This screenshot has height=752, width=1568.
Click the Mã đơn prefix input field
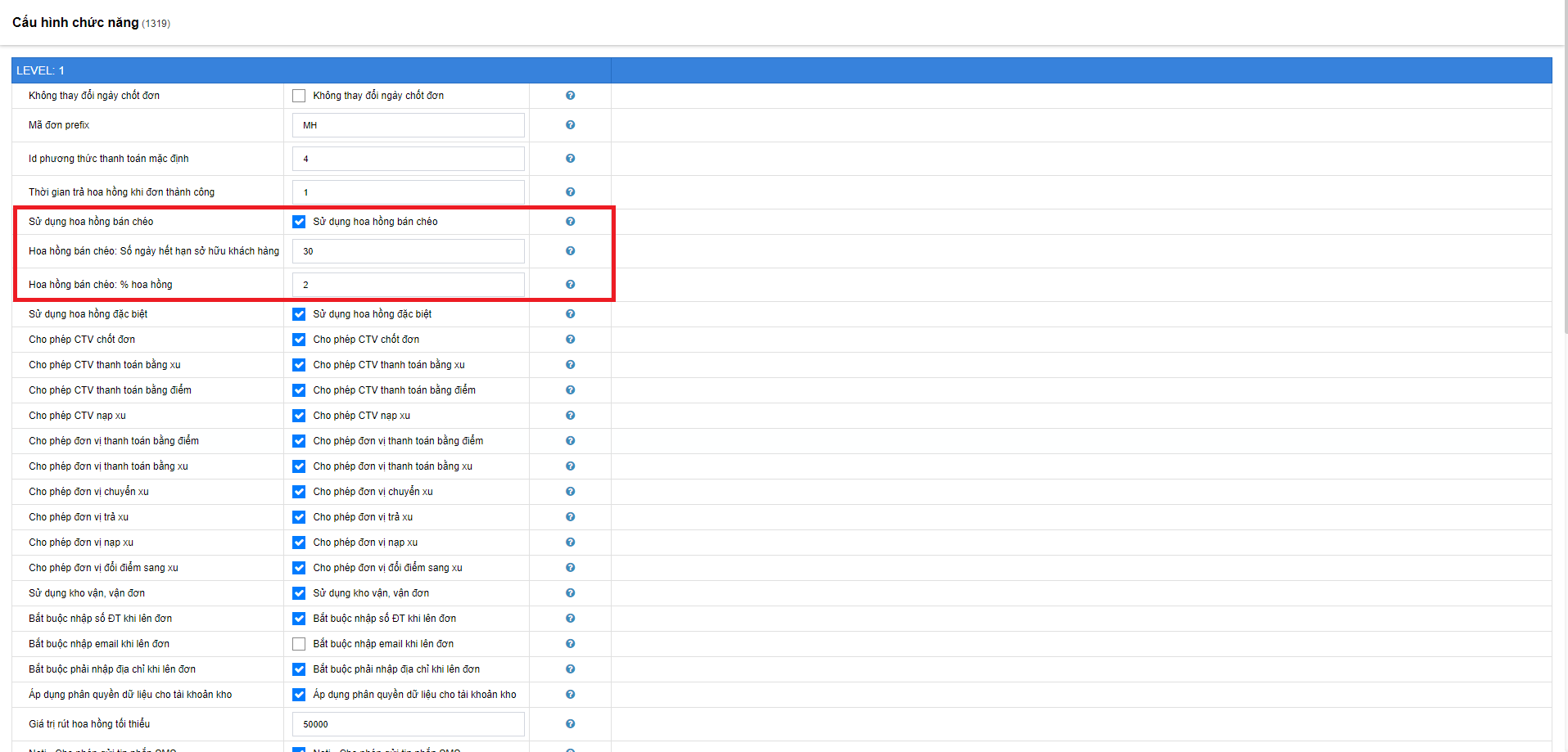point(408,125)
